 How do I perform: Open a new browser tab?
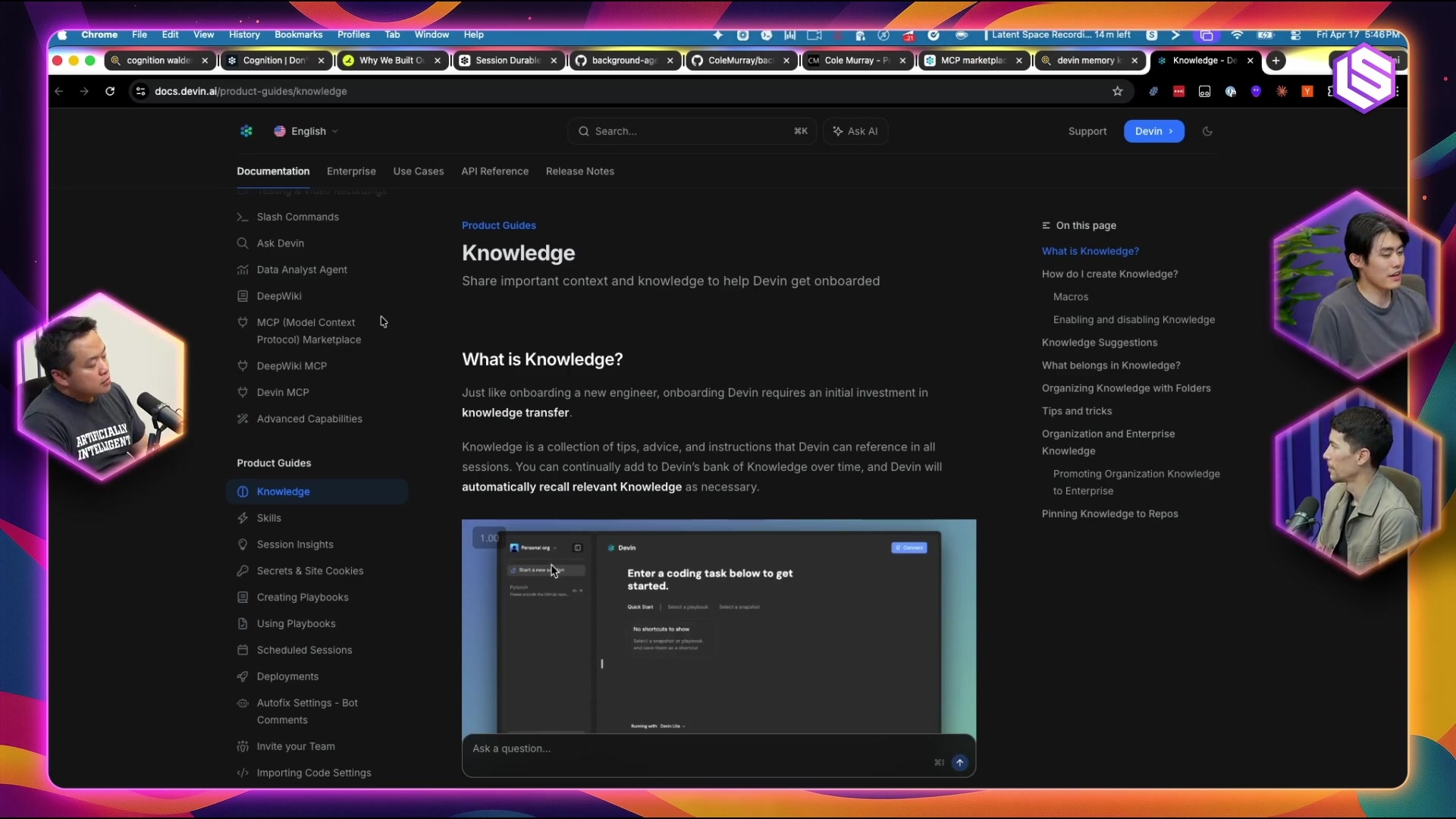pos(1276,61)
